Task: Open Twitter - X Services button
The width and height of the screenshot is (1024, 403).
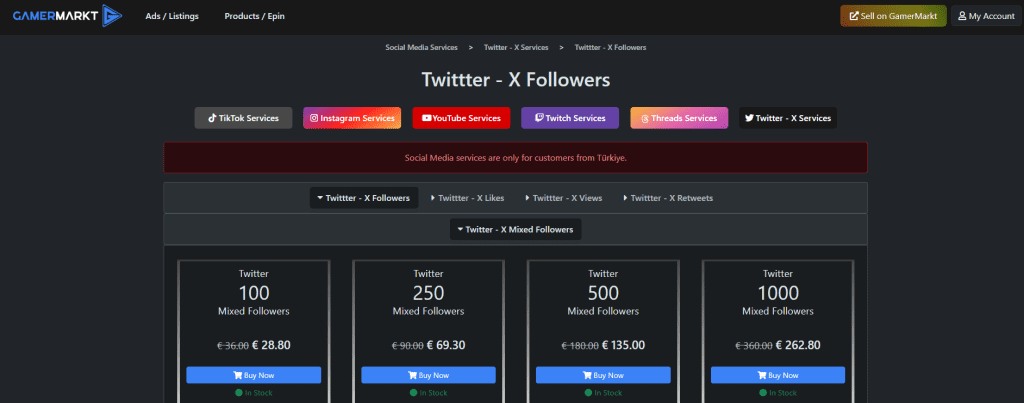Action: tap(788, 118)
